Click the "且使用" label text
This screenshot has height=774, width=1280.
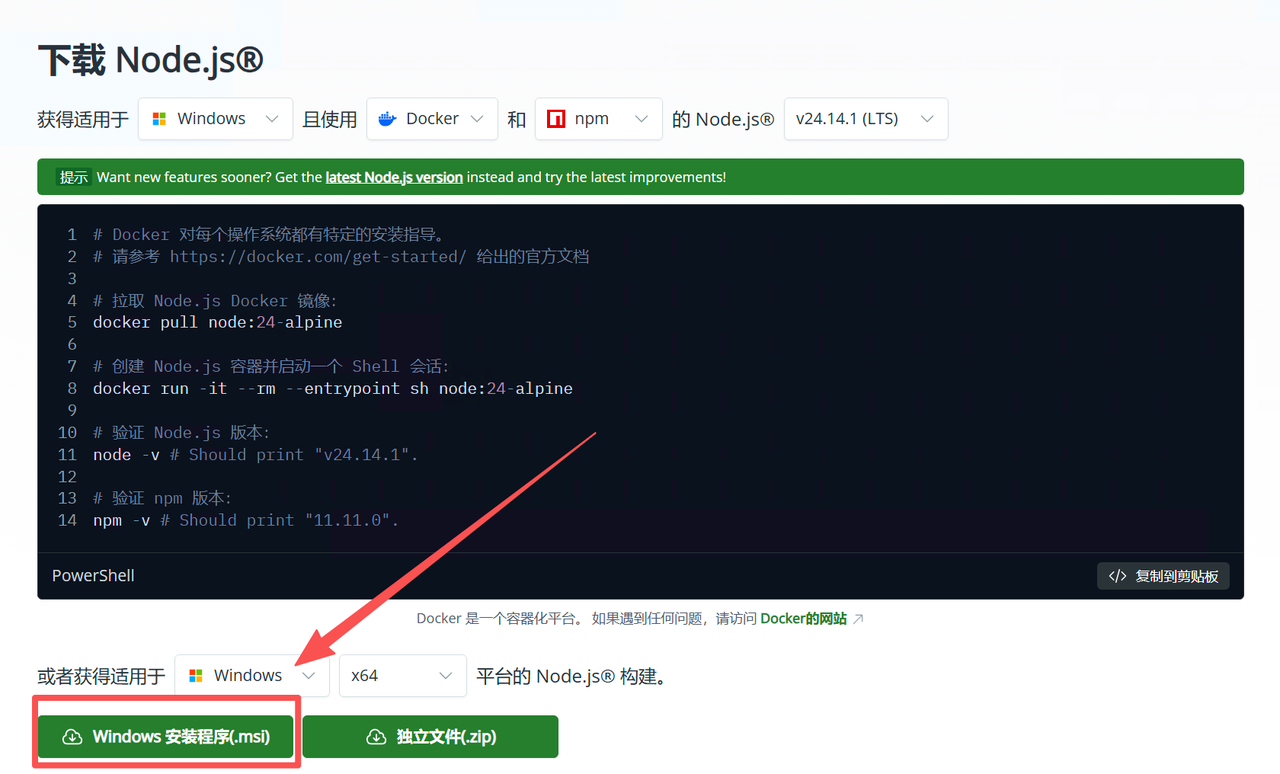click(x=330, y=119)
